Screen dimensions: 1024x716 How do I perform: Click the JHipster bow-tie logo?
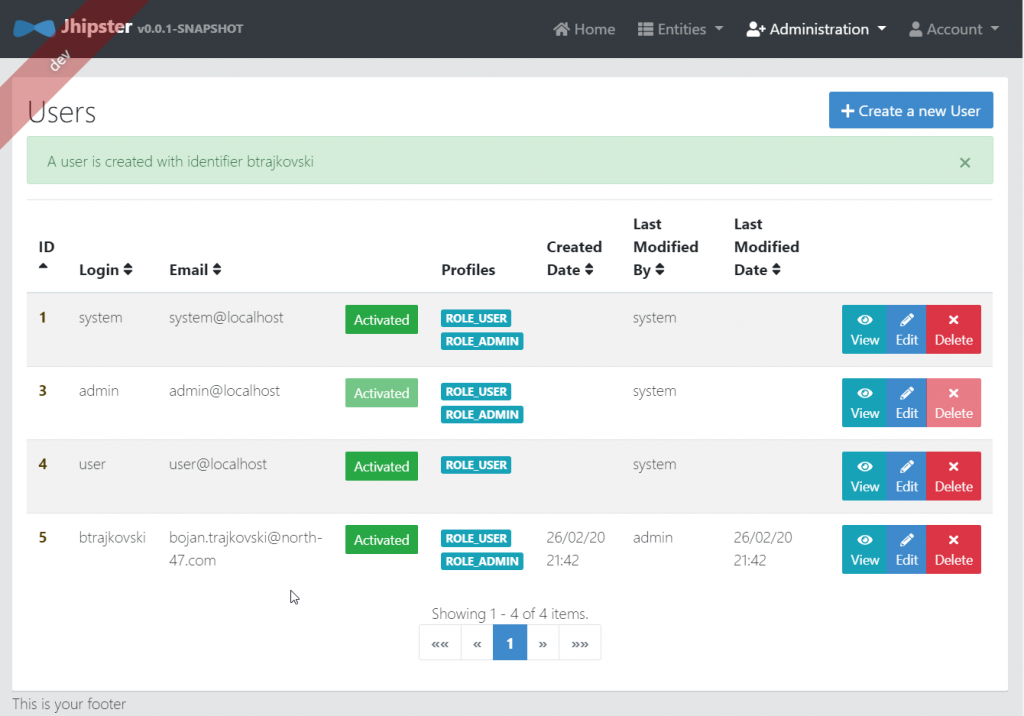click(x=33, y=28)
